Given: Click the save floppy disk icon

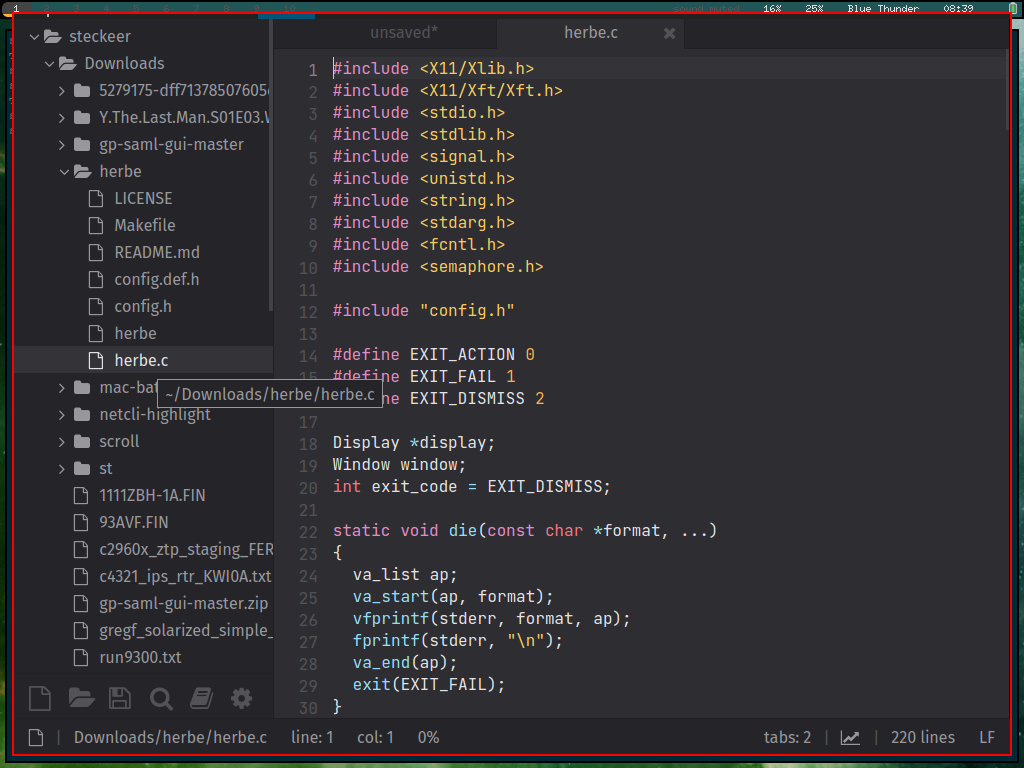Looking at the screenshot, I should [120, 698].
